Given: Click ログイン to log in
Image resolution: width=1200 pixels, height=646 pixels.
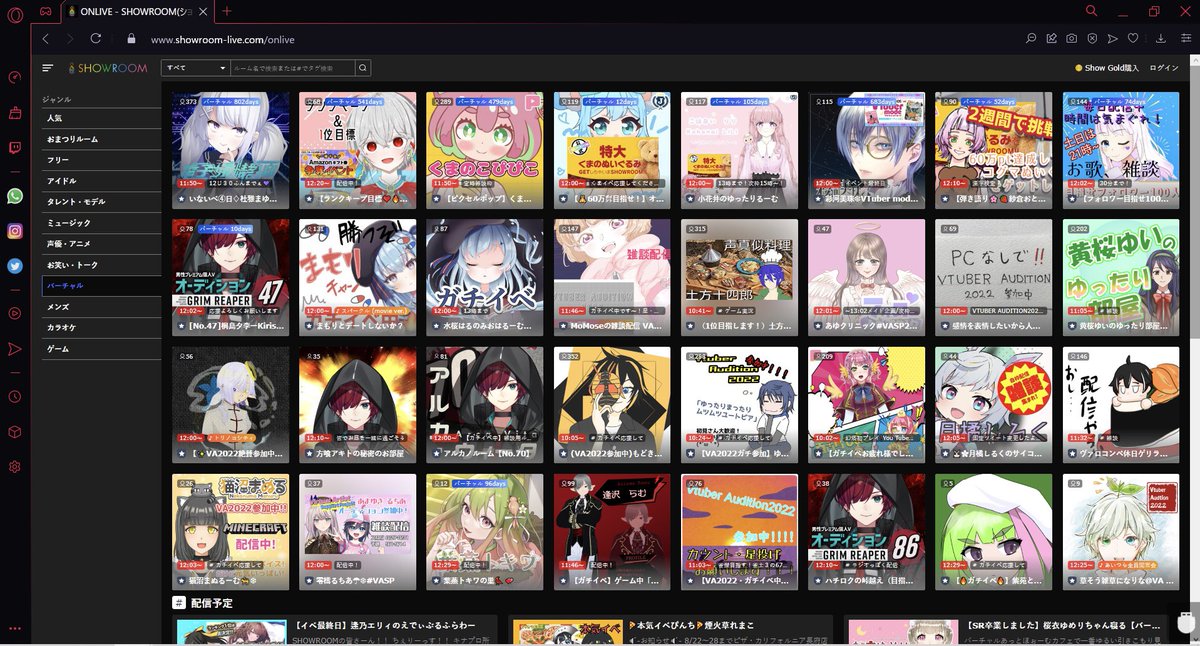Looking at the screenshot, I should [1164, 68].
